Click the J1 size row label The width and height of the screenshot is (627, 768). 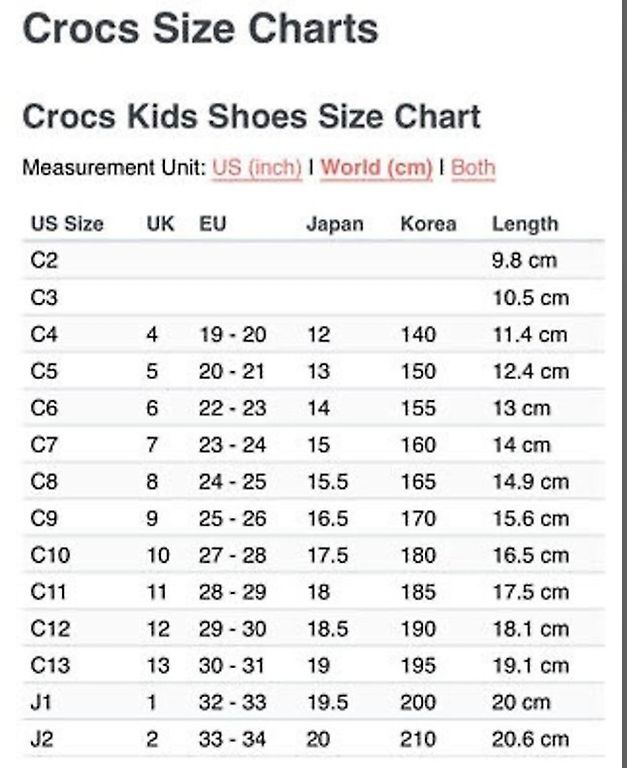coord(41,702)
